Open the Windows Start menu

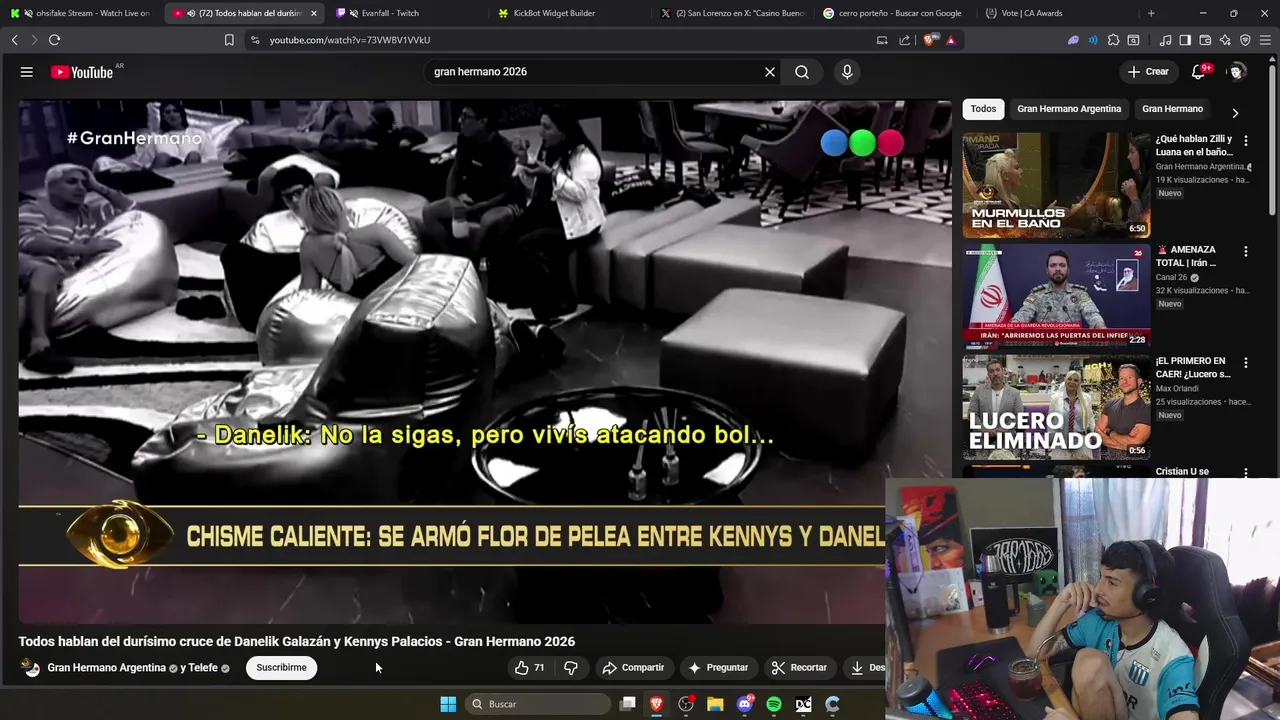448,704
